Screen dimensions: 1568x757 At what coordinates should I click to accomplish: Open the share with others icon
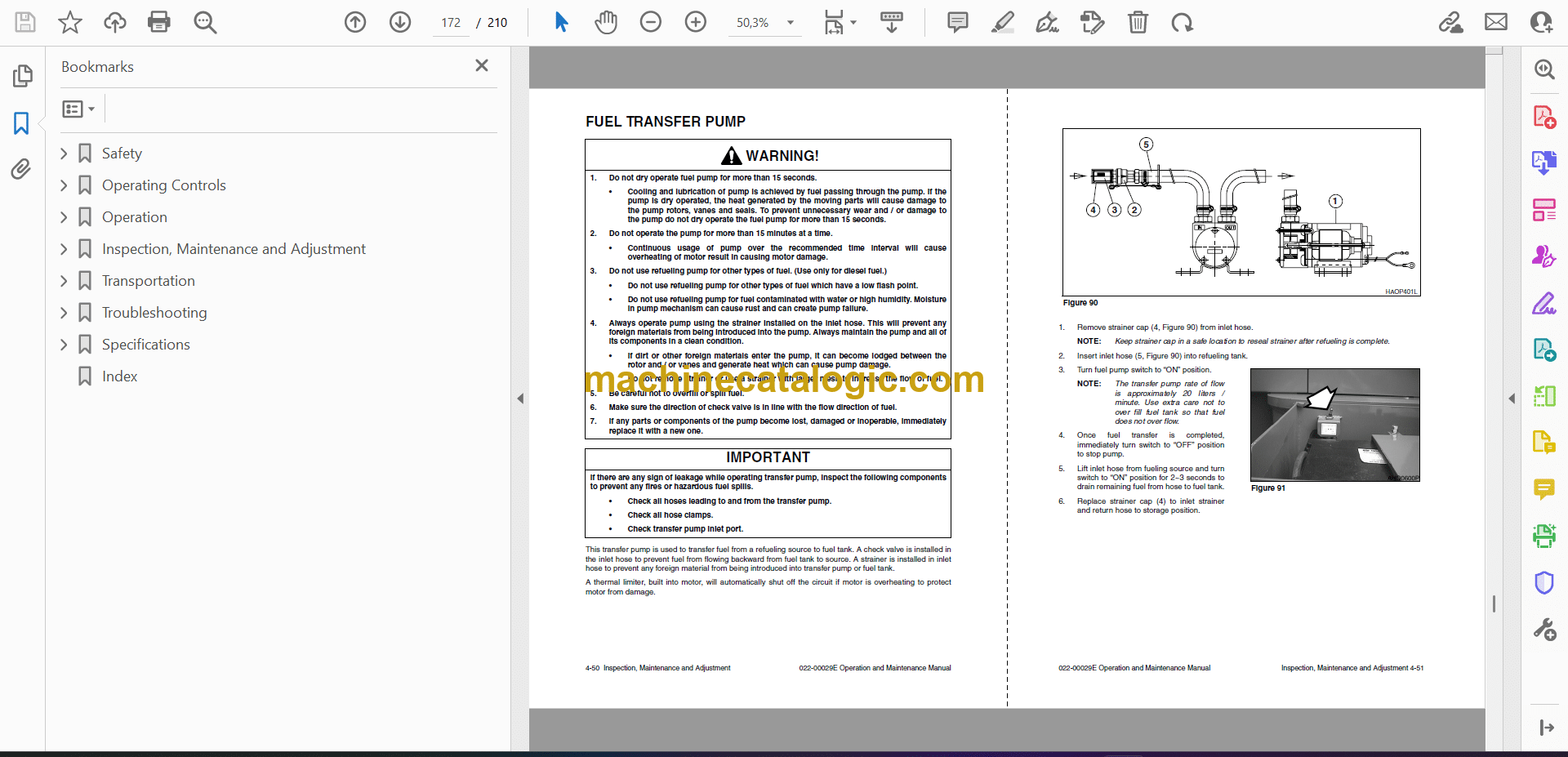pos(1542,22)
